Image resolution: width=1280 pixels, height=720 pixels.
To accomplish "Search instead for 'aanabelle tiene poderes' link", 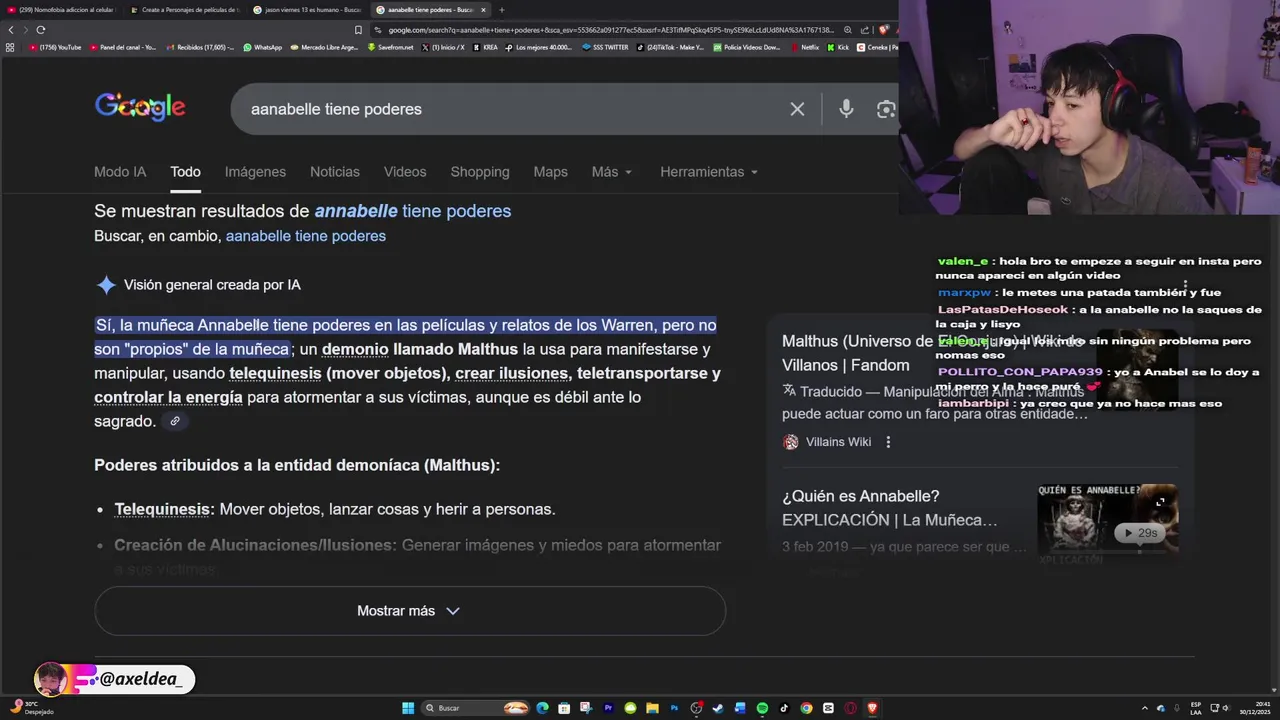I will (306, 236).
